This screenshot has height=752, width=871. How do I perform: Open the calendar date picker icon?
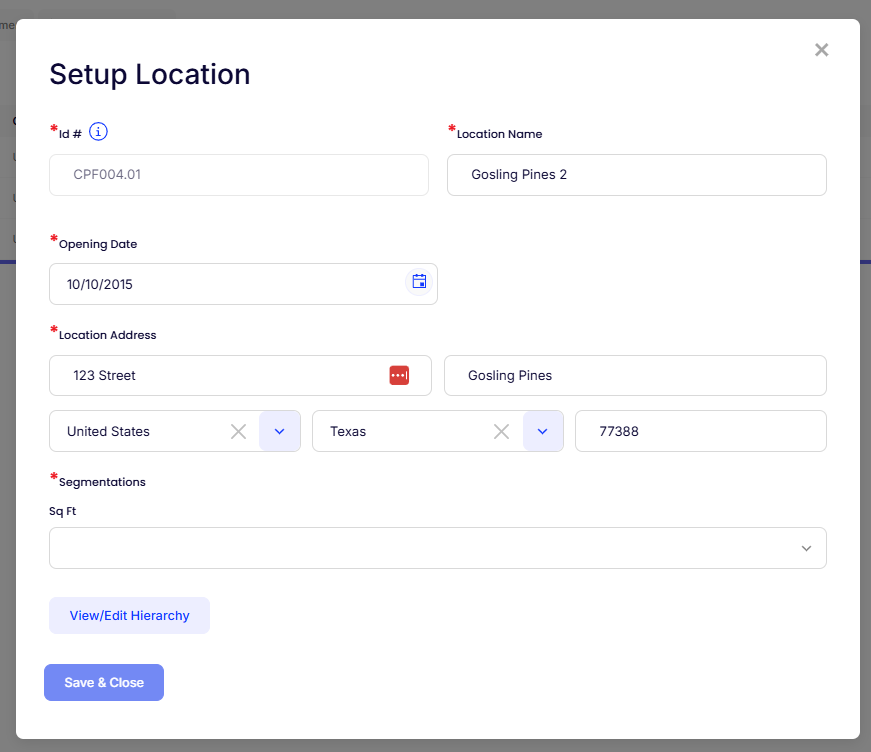[x=419, y=282]
